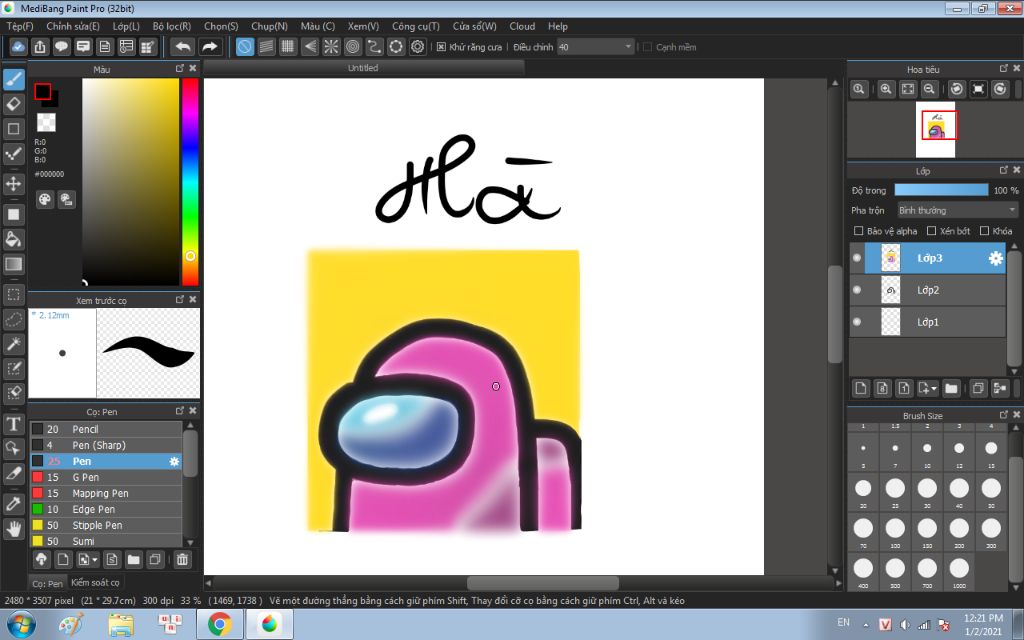This screenshot has height=640, width=1024.
Task: Select the G Pen brush
Action: [x=106, y=477]
